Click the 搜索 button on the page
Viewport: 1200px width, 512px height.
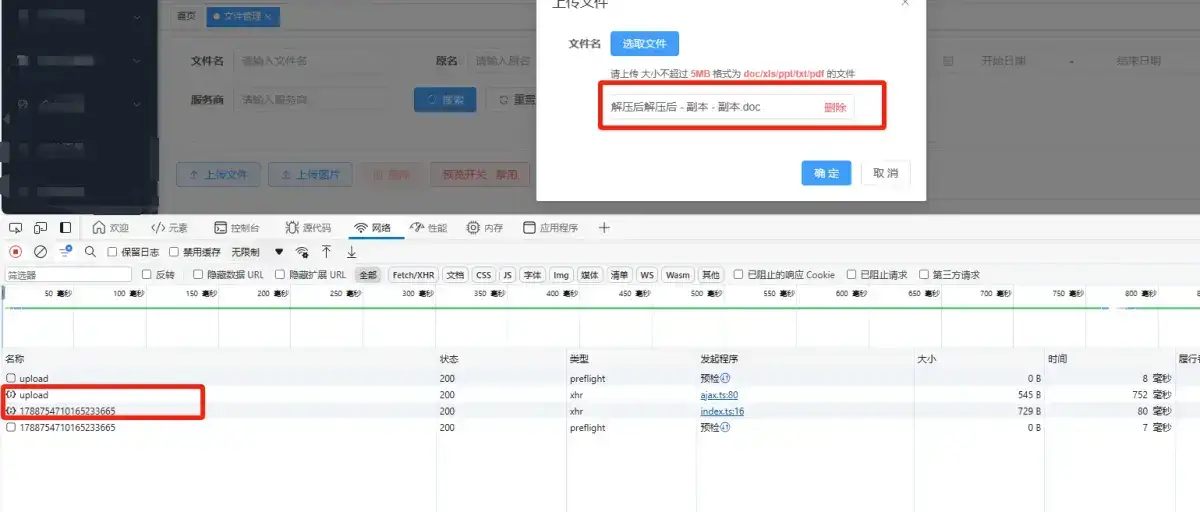click(445, 99)
